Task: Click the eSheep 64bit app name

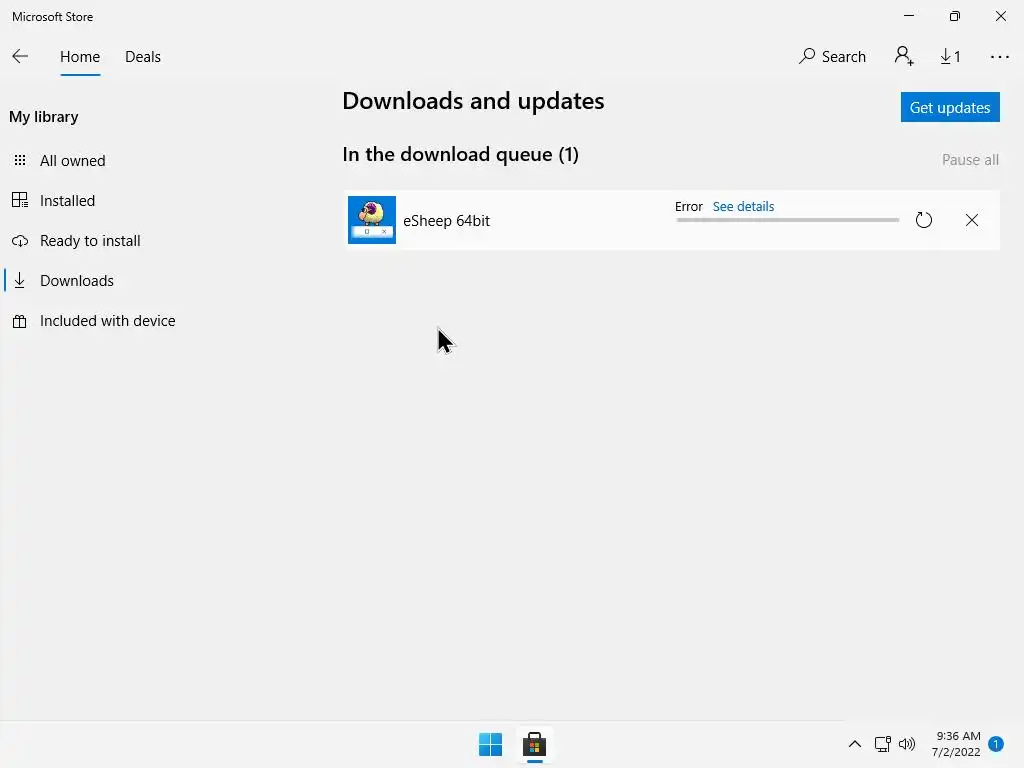Action: [x=446, y=221]
